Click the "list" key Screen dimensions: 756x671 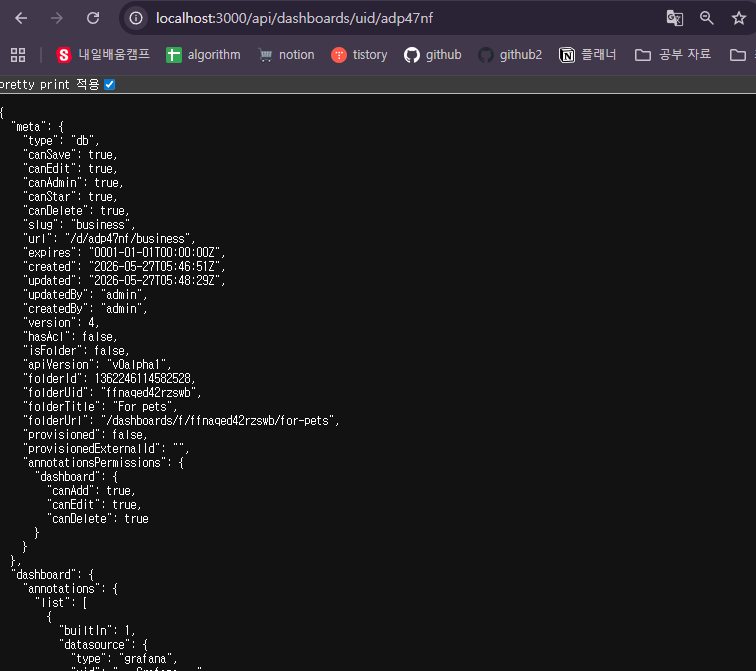[x=53, y=603]
